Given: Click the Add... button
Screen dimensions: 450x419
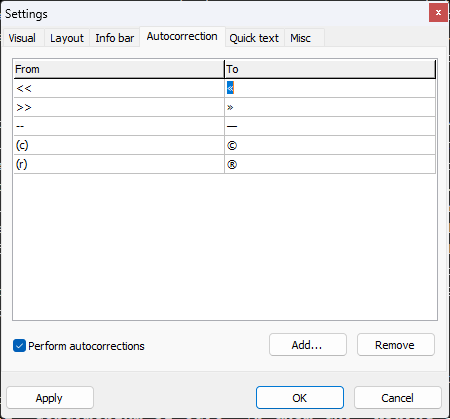Looking at the screenshot, I should [308, 345].
